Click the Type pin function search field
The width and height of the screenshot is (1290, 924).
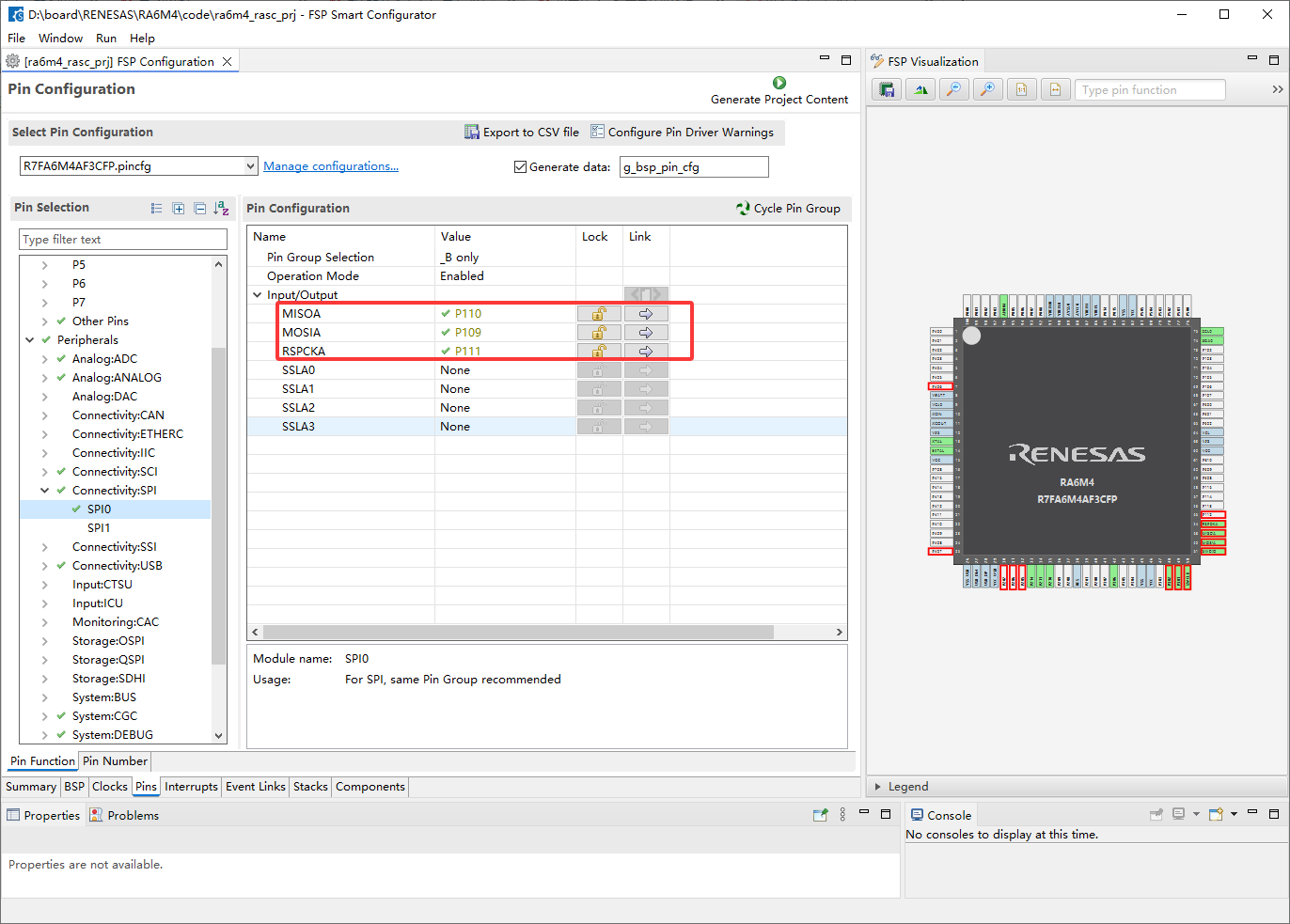click(1150, 89)
